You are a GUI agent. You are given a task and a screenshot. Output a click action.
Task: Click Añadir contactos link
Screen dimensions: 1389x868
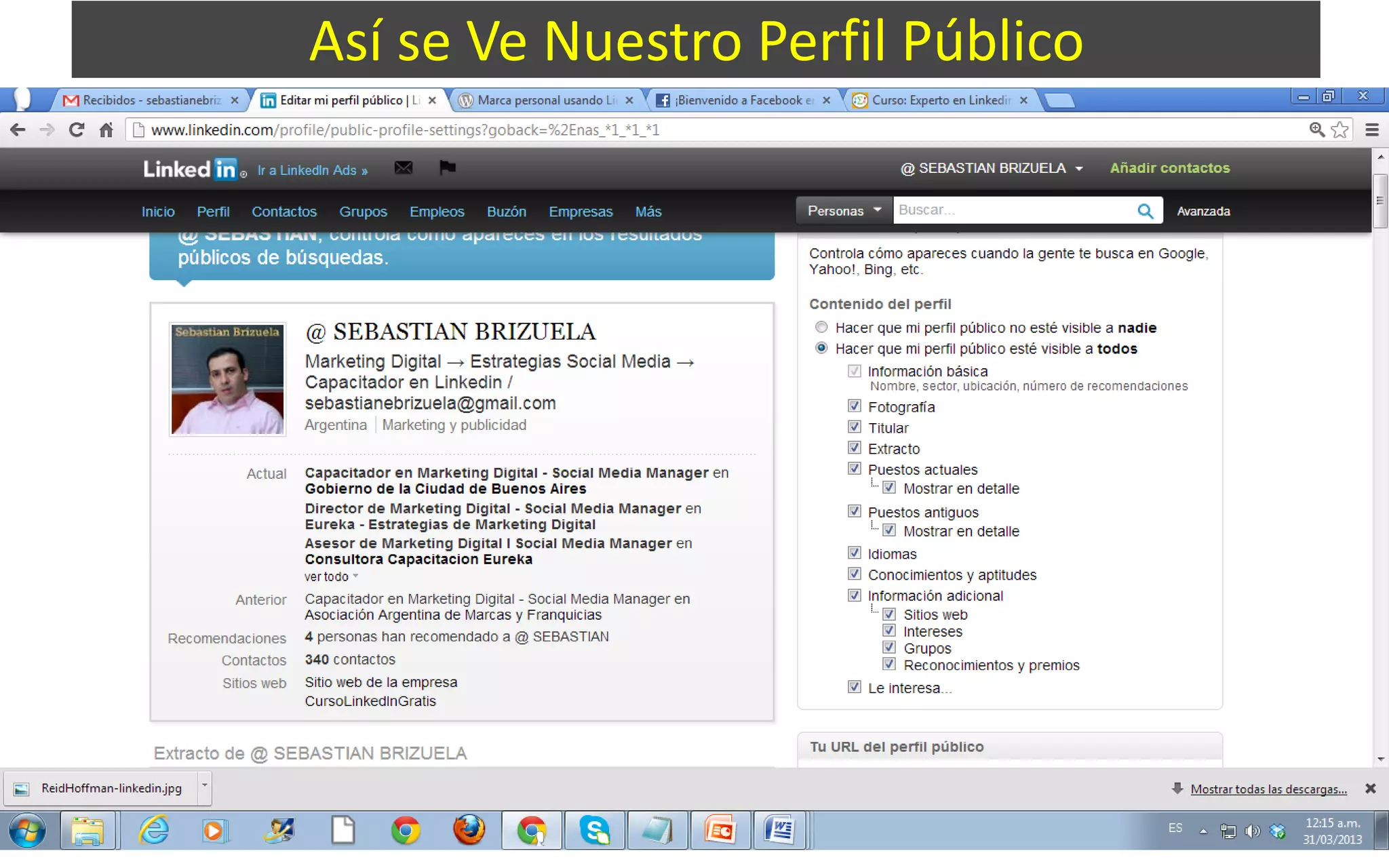tap(1170, 168)
